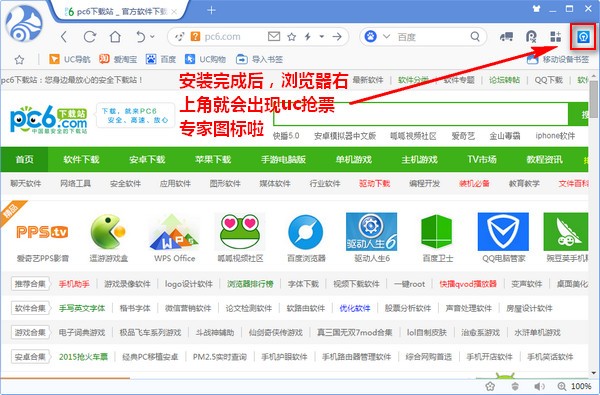Screen dimensions: 600x395
Task: Open the extensions grid icon
Action: [x=556, y=37]
